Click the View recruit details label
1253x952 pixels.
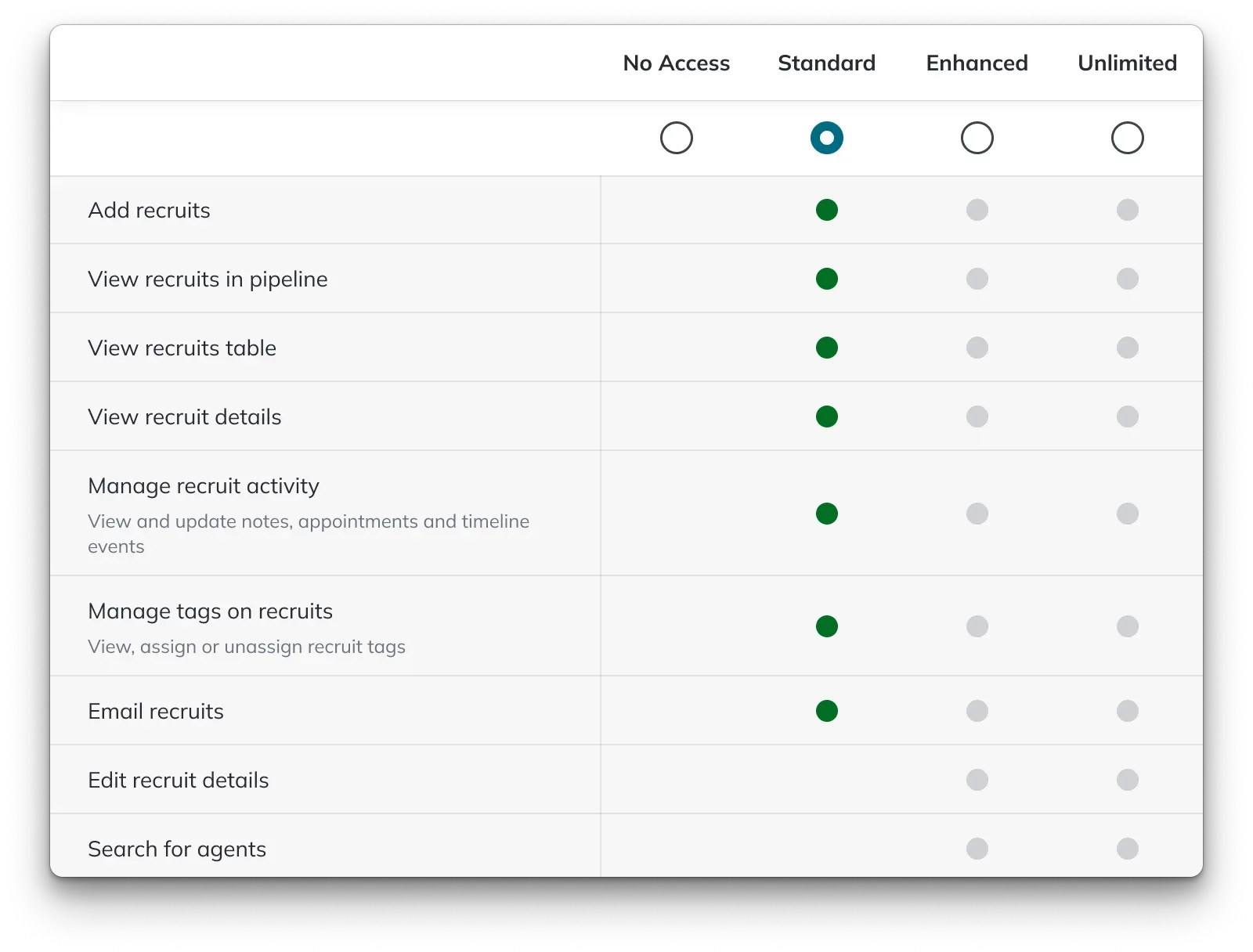tap(184, 416)
